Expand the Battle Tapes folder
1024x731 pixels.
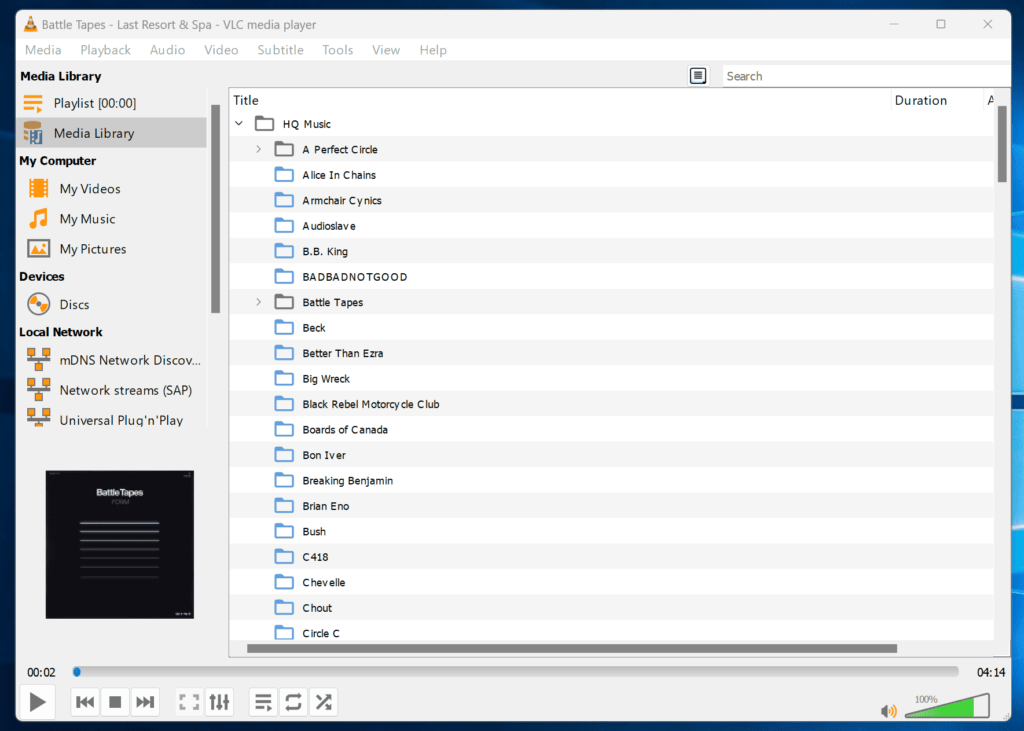[x=258, y=301]
